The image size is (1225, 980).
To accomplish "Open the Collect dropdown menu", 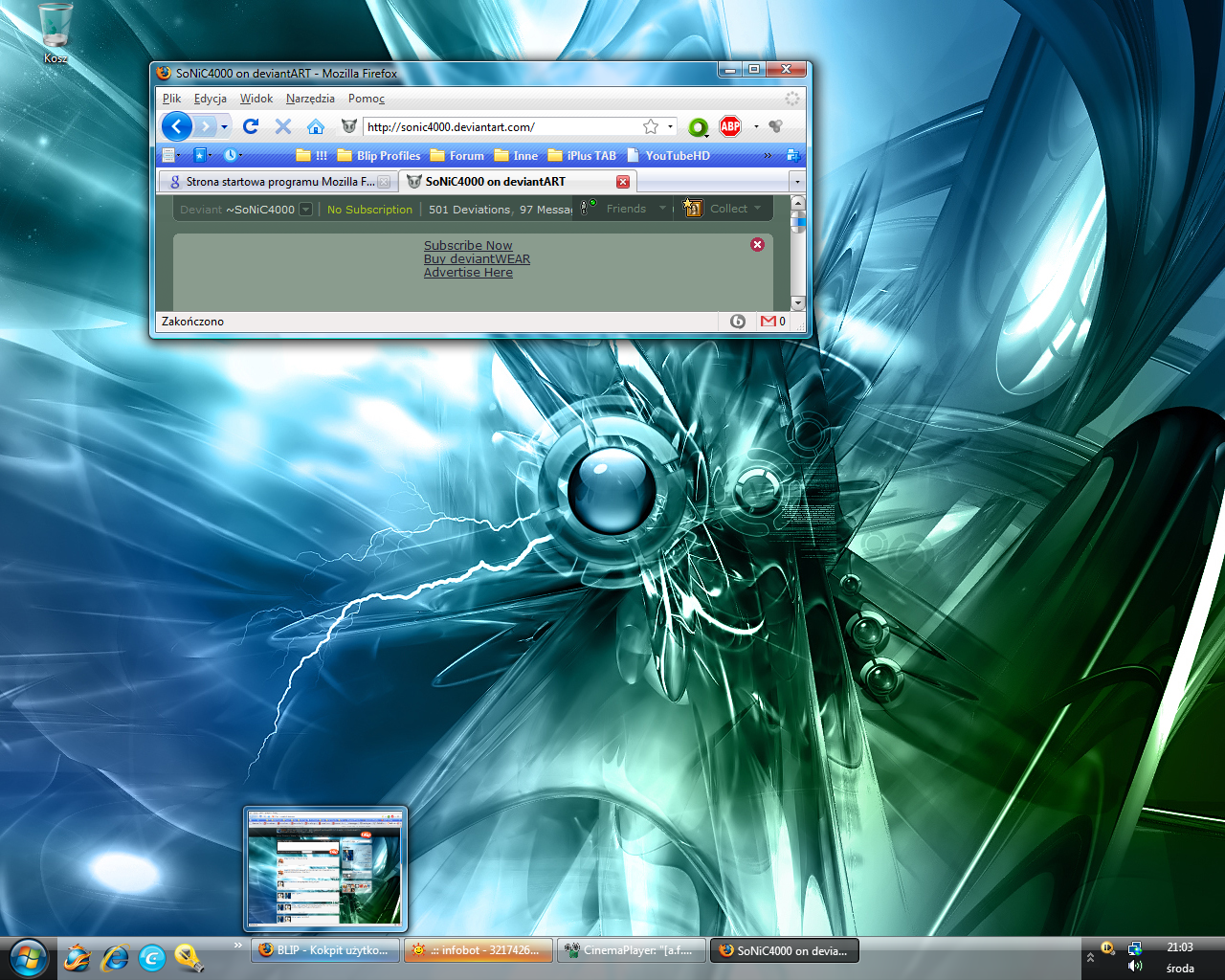I will coord(735,209).
